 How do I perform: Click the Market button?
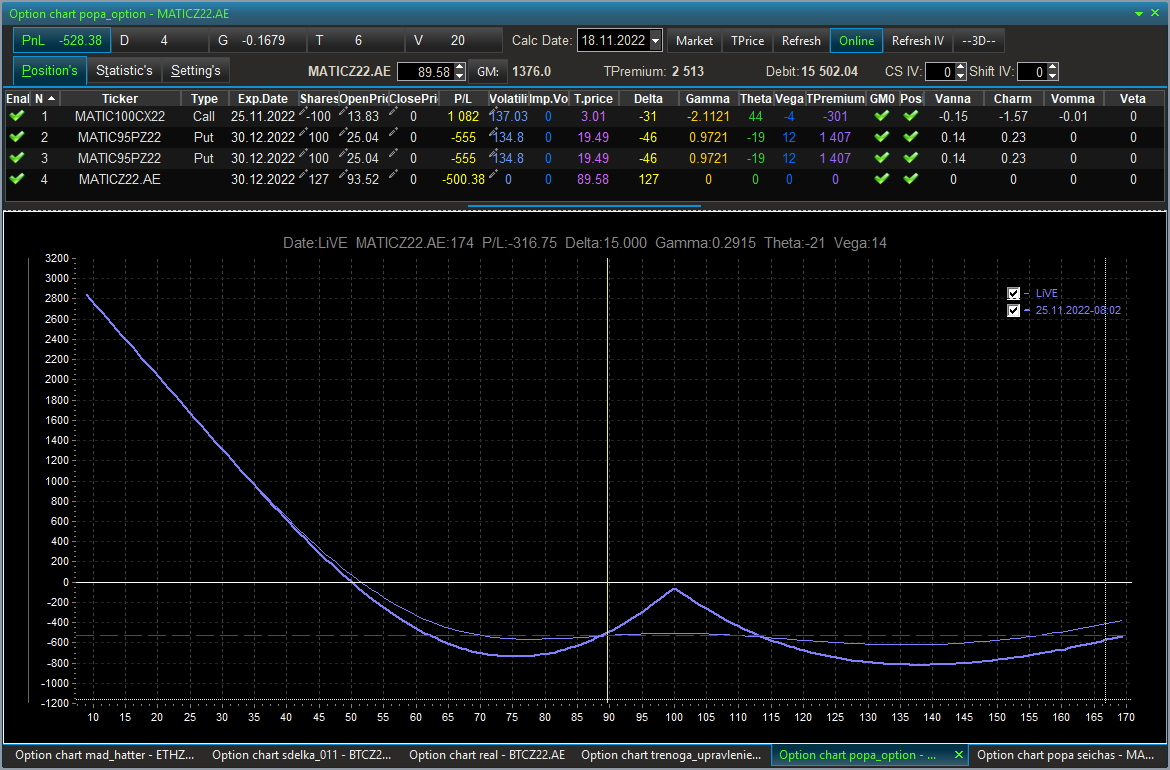(694, 41)
